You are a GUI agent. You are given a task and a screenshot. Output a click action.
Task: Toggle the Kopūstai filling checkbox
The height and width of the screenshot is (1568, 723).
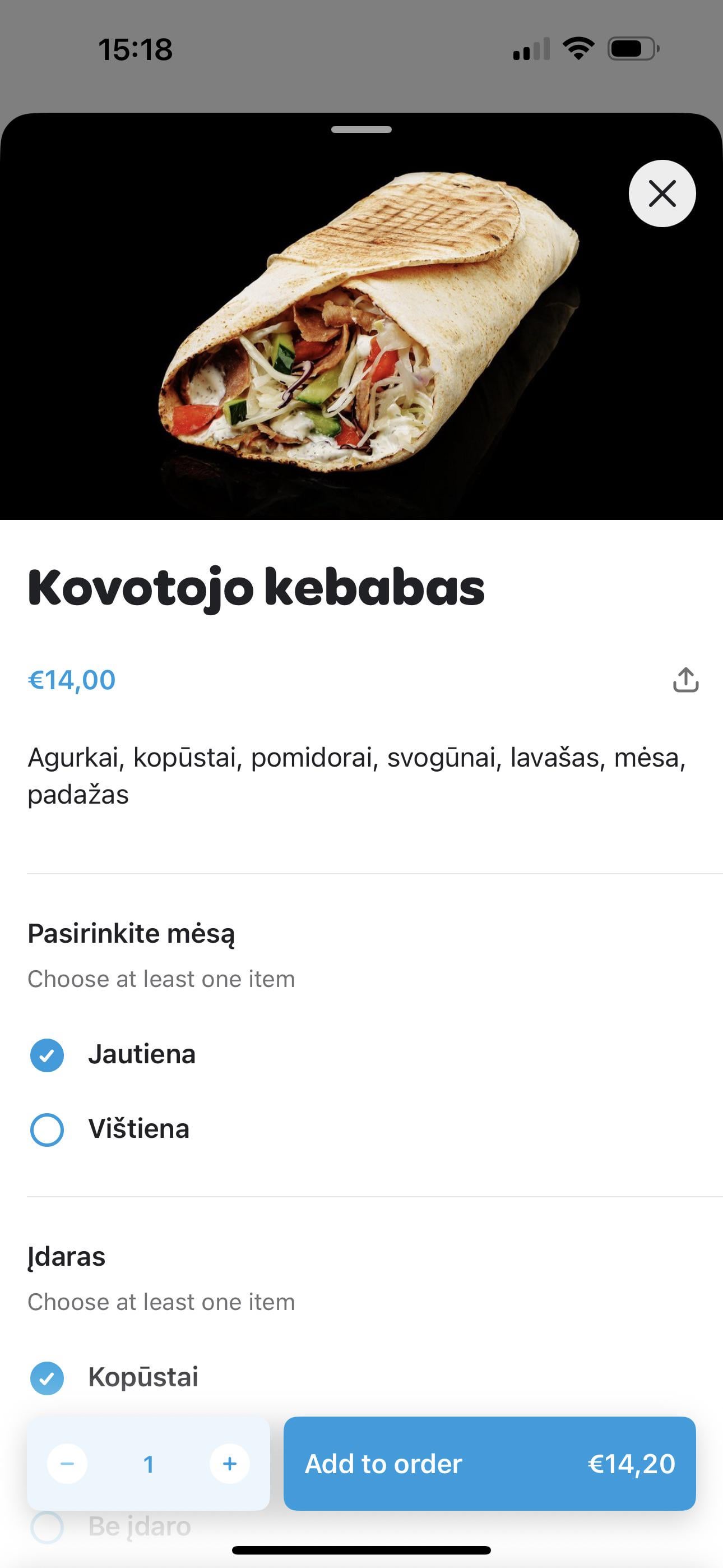pyautogui.click(x=47, y=1377)
